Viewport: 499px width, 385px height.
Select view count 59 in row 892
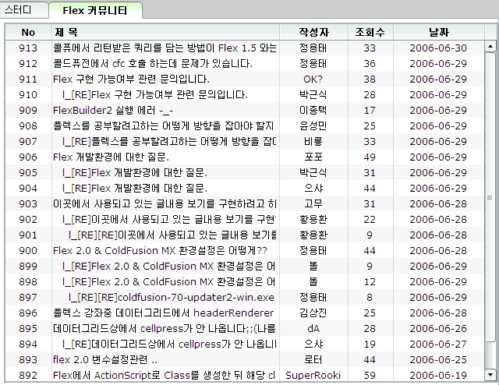(x=370, y=376)
